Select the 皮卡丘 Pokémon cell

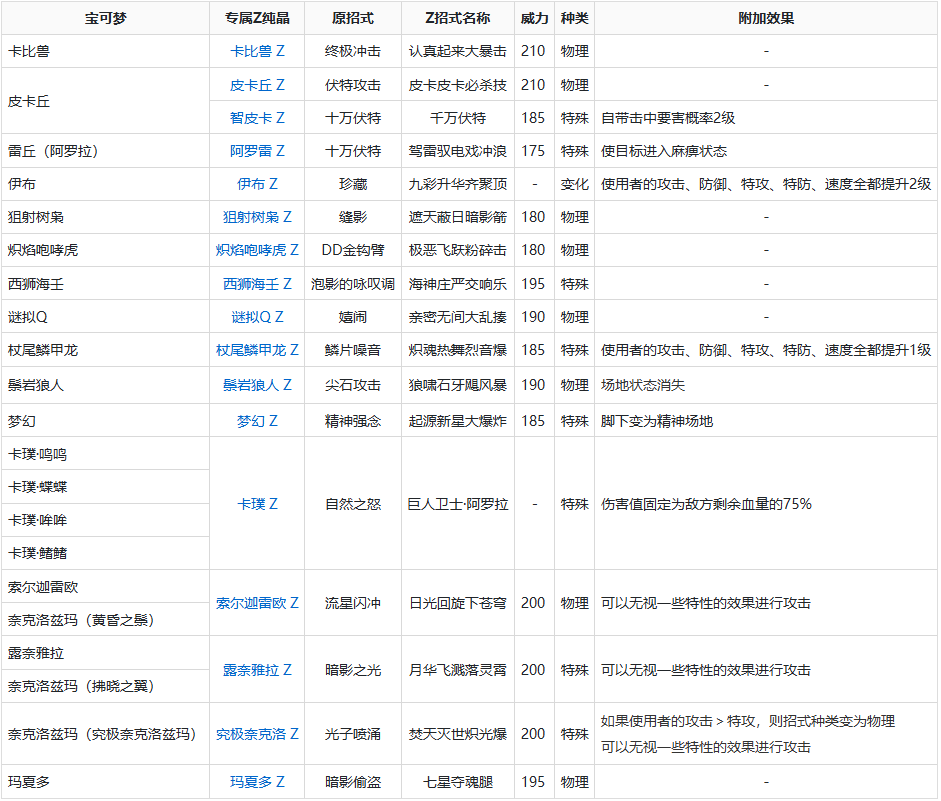[106, 101]
